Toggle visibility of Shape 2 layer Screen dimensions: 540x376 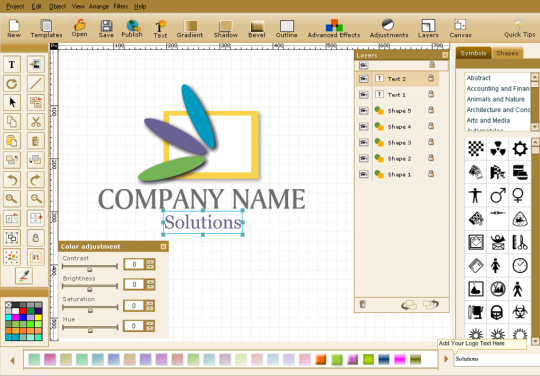pyautogui.click(x=364, y=158)
